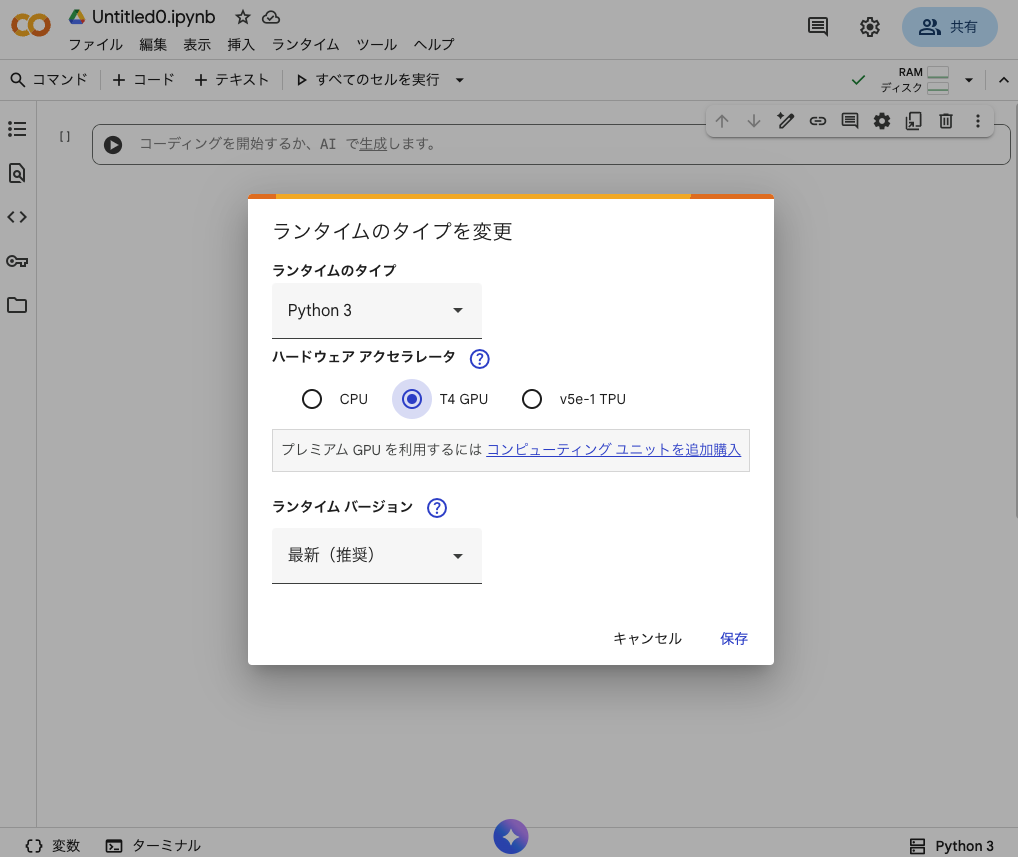Screen dimensions: 1018x857
Task: Open the RAM and disk resource dropdown arrow
Action: tap(968, 80)
